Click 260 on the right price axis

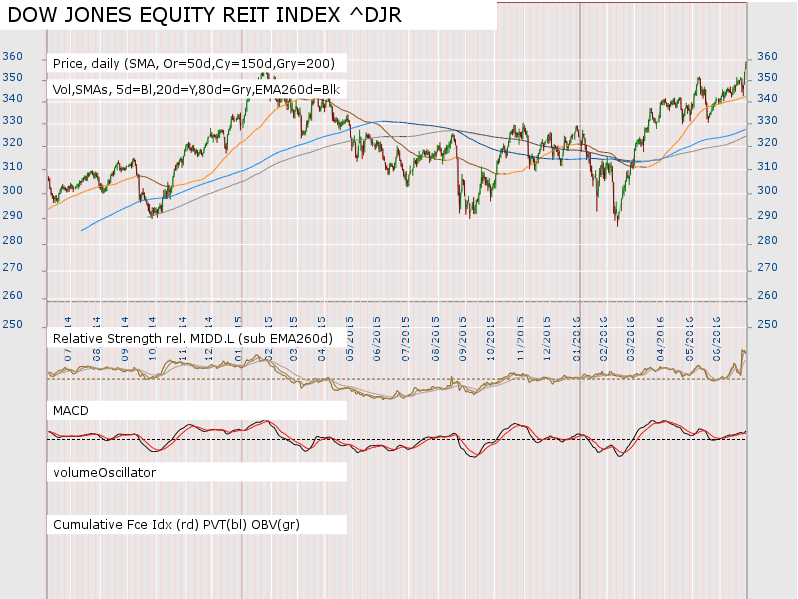(x=767, y=295)
